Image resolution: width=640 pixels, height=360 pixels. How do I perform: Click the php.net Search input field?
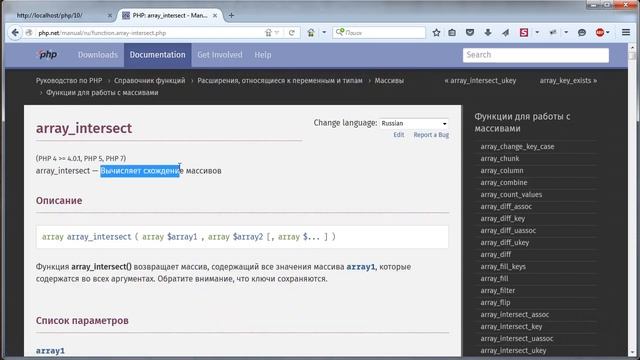pos(536,55)
